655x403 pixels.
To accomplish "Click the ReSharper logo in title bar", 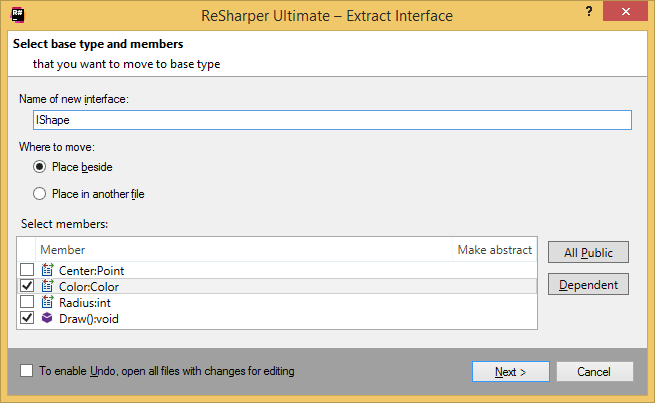I will 18,16.
